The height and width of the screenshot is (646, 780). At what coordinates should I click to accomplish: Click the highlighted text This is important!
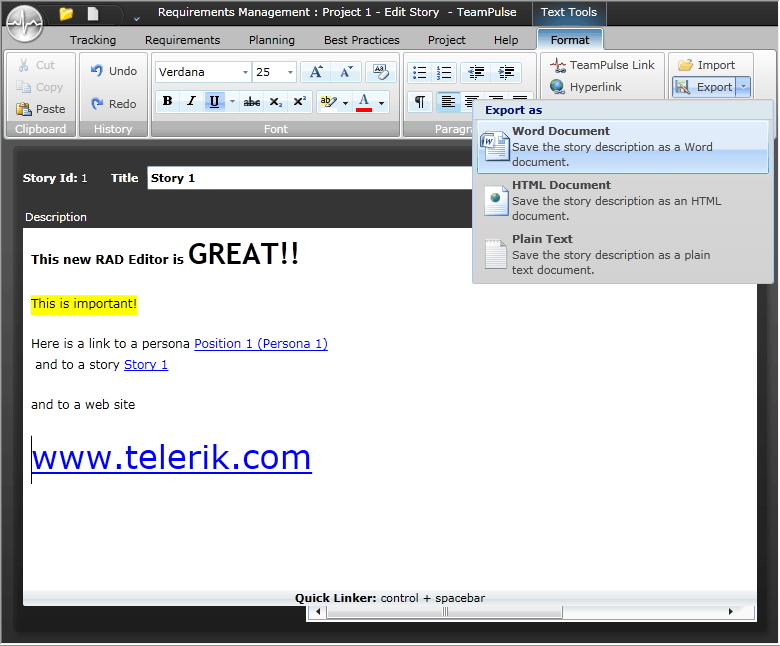point(84,304)
